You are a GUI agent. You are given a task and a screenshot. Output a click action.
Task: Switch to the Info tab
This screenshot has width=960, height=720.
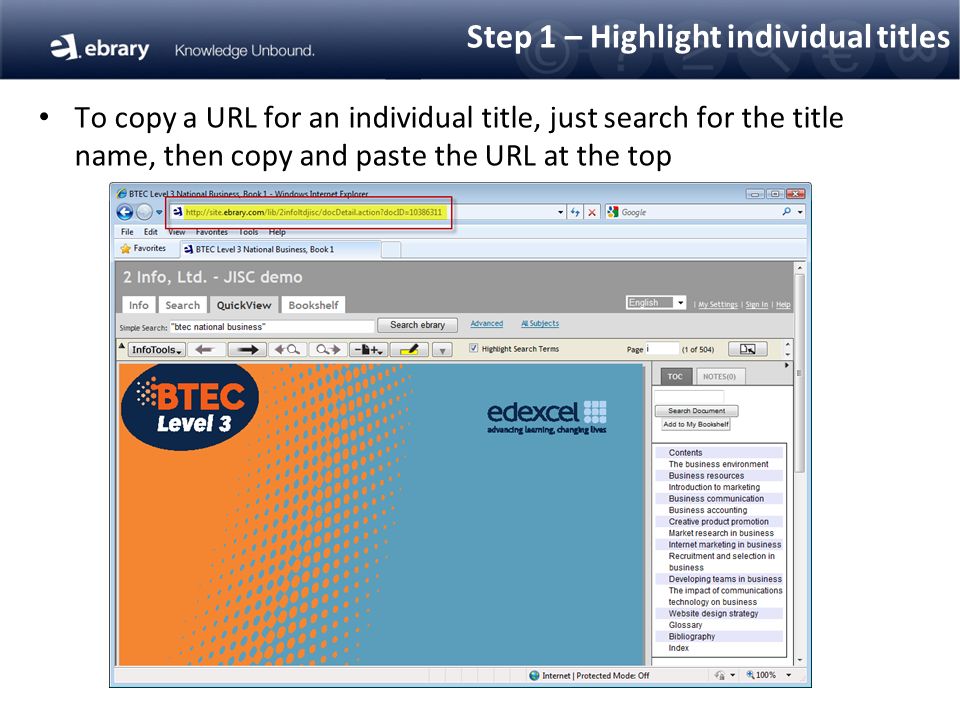(x=139, y=305)
